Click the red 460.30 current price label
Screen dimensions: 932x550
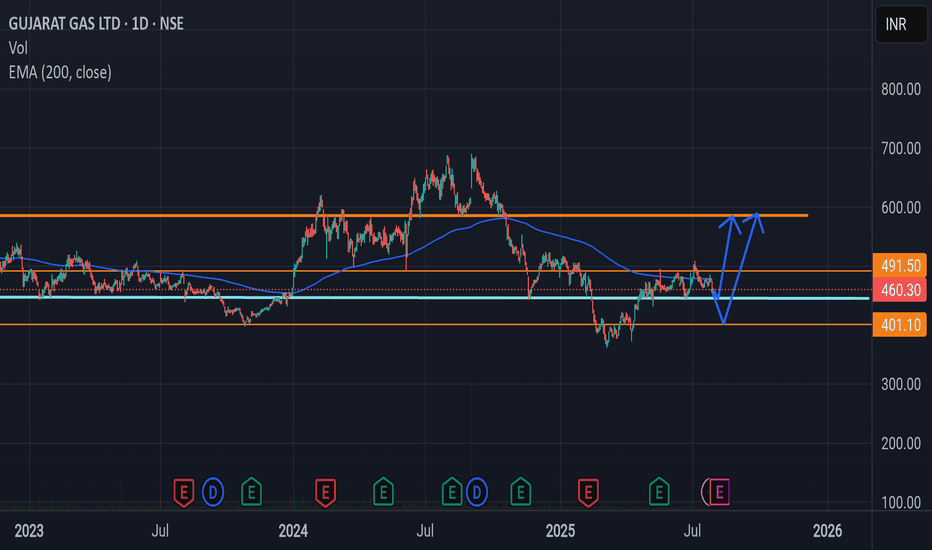[x=899, y=290]
